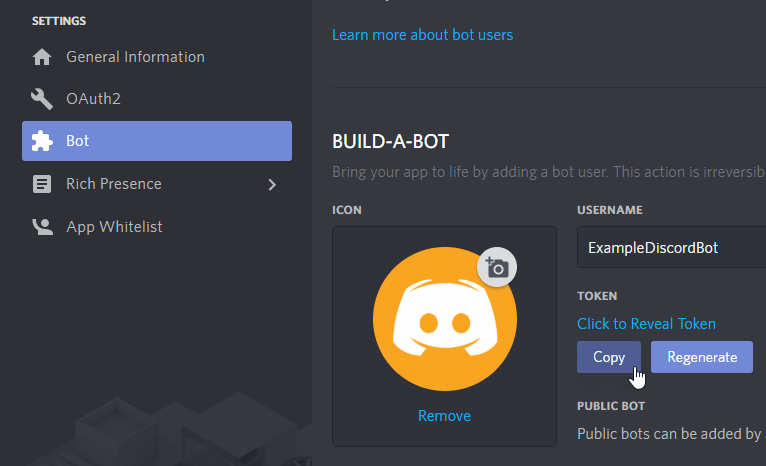This screenshot has width=766, height=466.
Task: Click the App Whitelist person icon
Action: point(42,227)
